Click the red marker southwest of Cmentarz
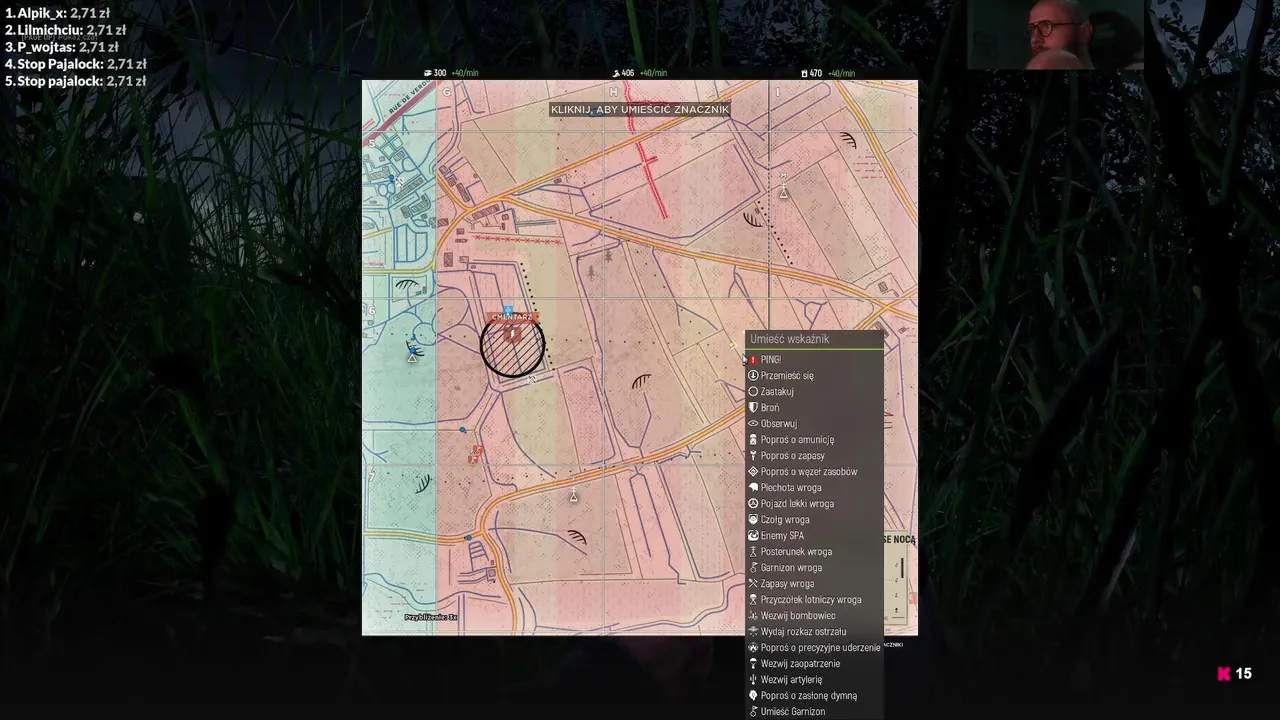Image resolution: width=1280 pixels, height=720 pixels. (476, 455)
